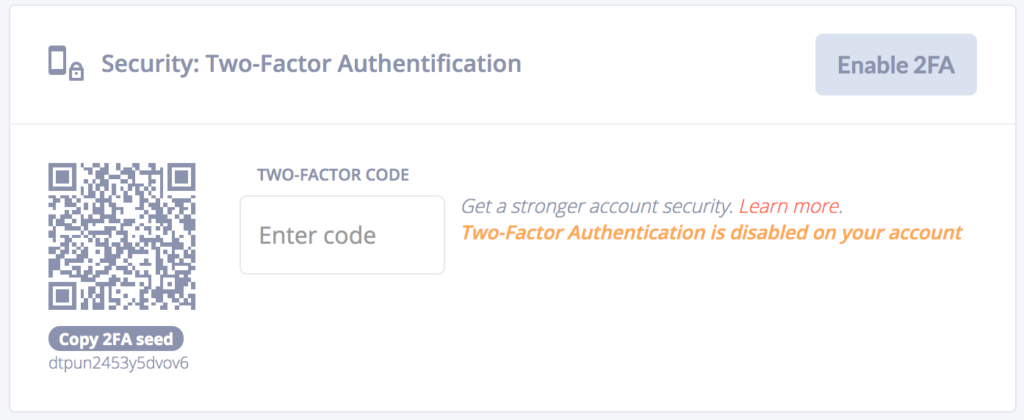Click the TWO-FACTOR CODE field label
Image resolution: width=1024 pixels, height=420 pixels.
[x=333, y=175]
